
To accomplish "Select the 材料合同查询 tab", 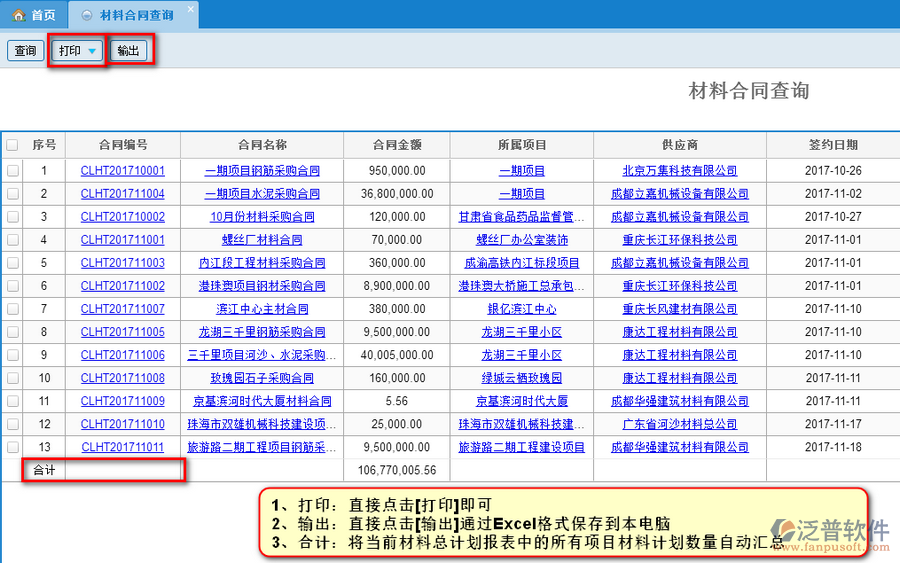I will 136,15.
